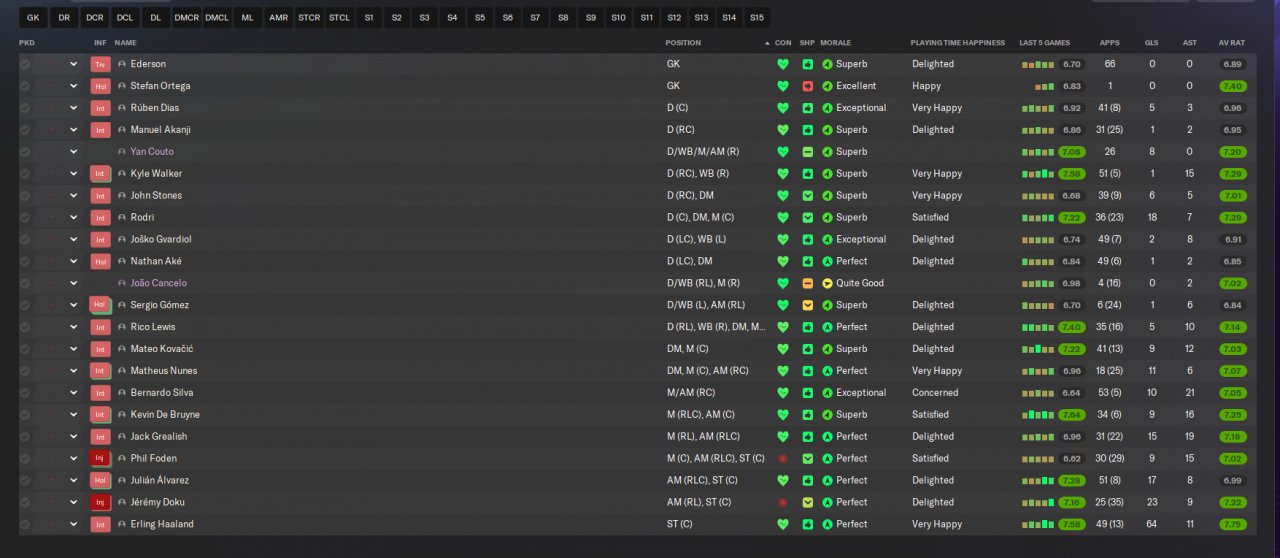Open the selection dropdown arrow for Yan Couto
Screen dimensions: 1280x558
tap(73, 152)
